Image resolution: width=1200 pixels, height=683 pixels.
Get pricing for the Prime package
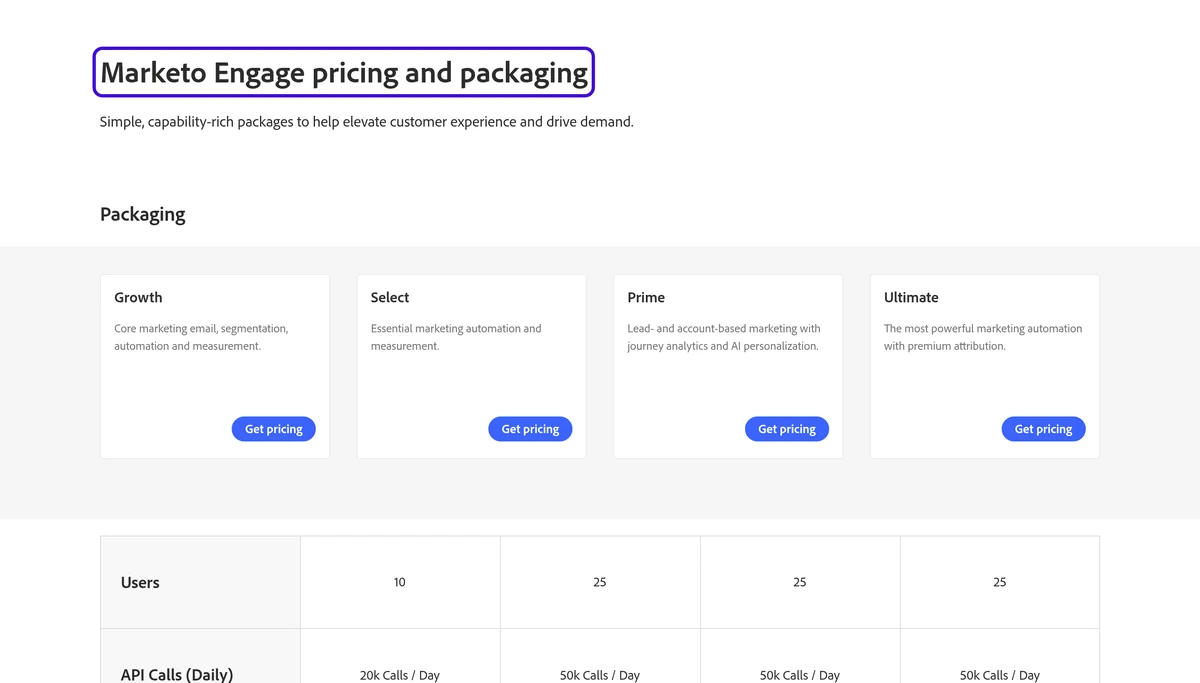click(x=787, y=429)
